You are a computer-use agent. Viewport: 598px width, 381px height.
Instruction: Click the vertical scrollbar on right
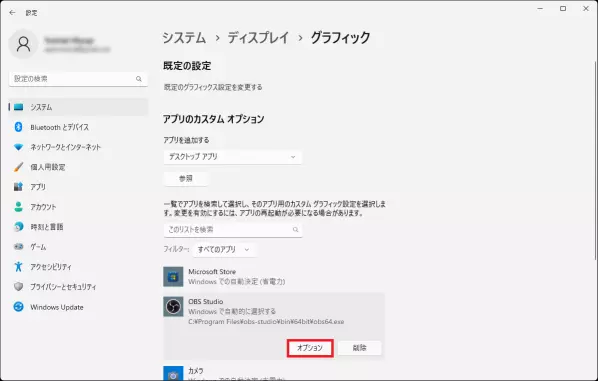[x=595, y=160]
